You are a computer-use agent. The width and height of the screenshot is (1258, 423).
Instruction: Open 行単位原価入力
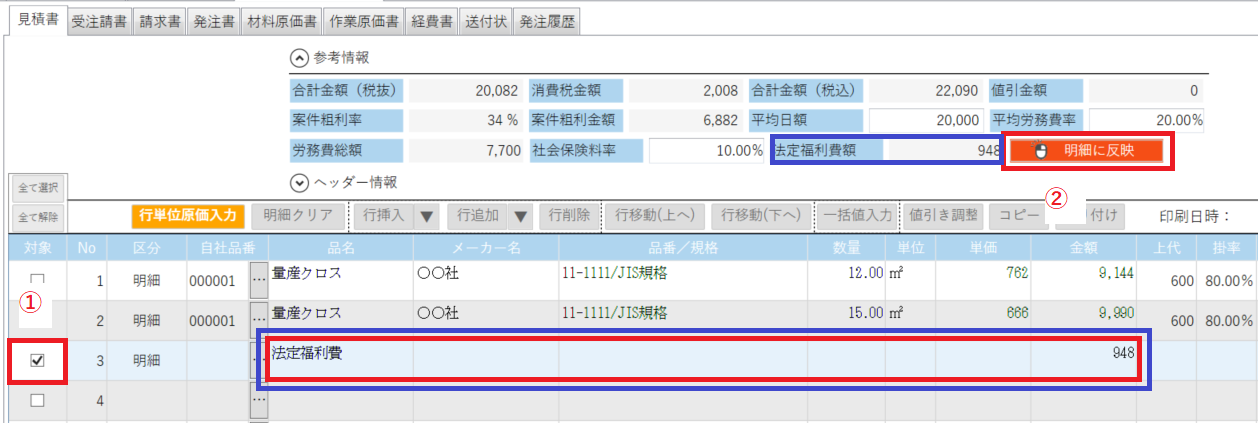point(188,215)
